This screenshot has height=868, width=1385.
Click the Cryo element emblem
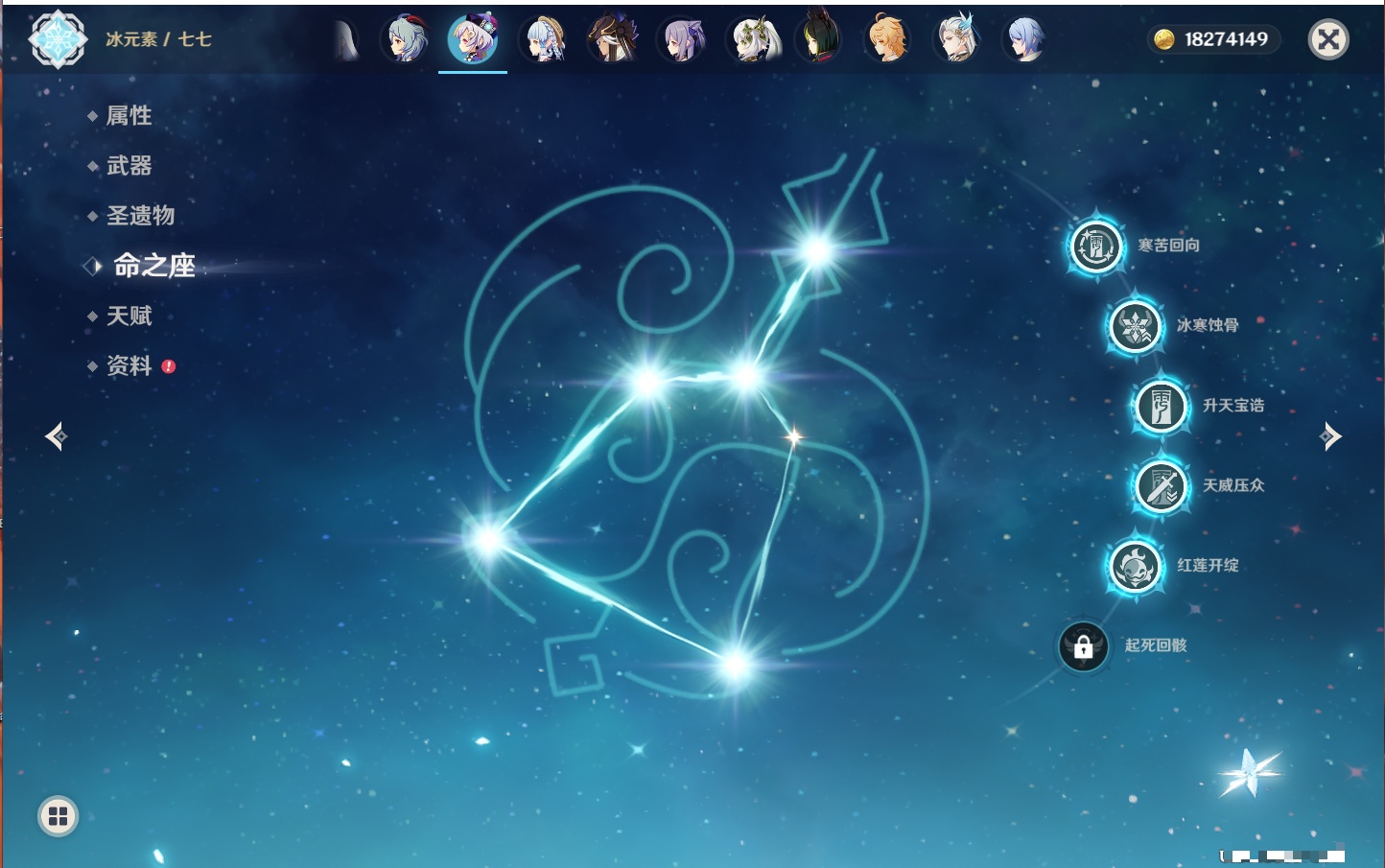tap(58, 39)
